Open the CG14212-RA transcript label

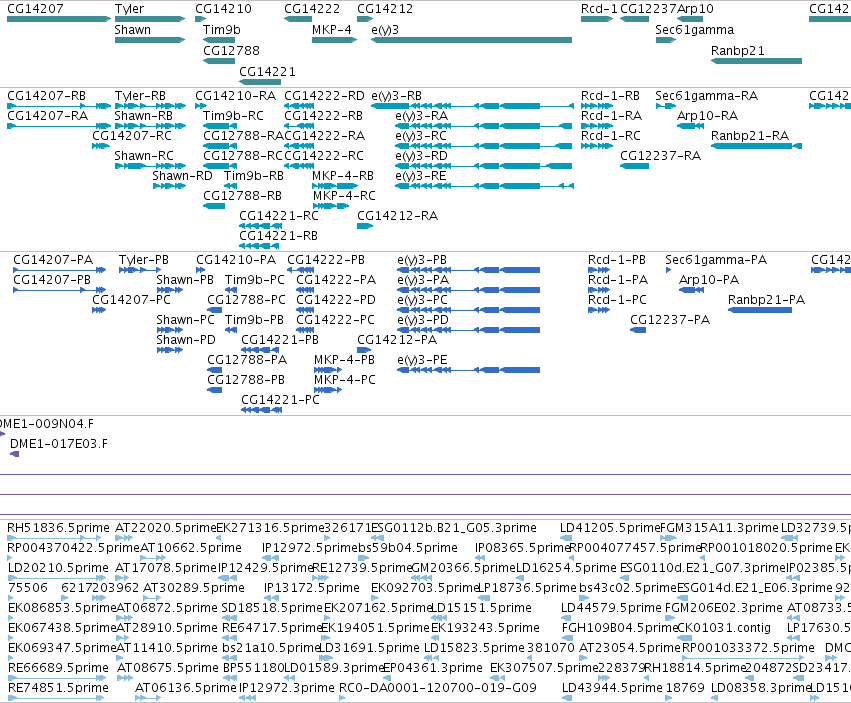pos(397,216)
